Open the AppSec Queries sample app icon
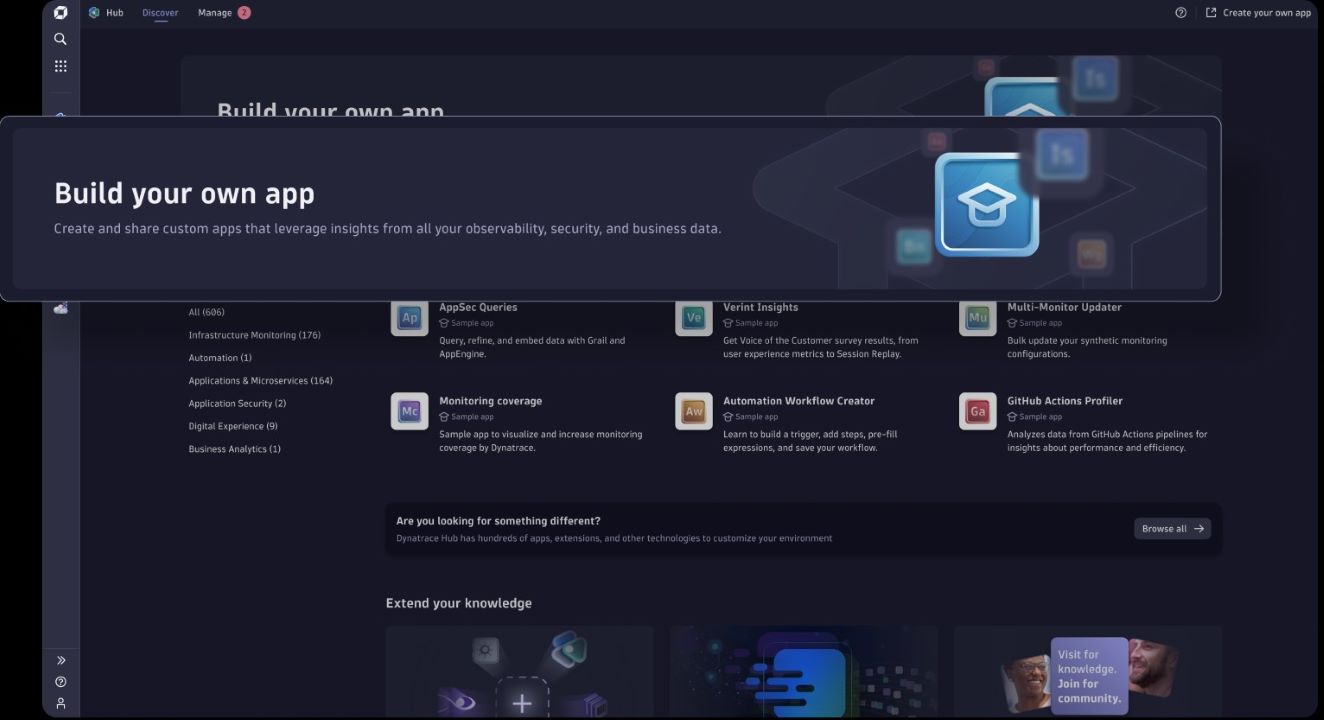Viewport: 1324px width, 720px height. tap(409, 317)
